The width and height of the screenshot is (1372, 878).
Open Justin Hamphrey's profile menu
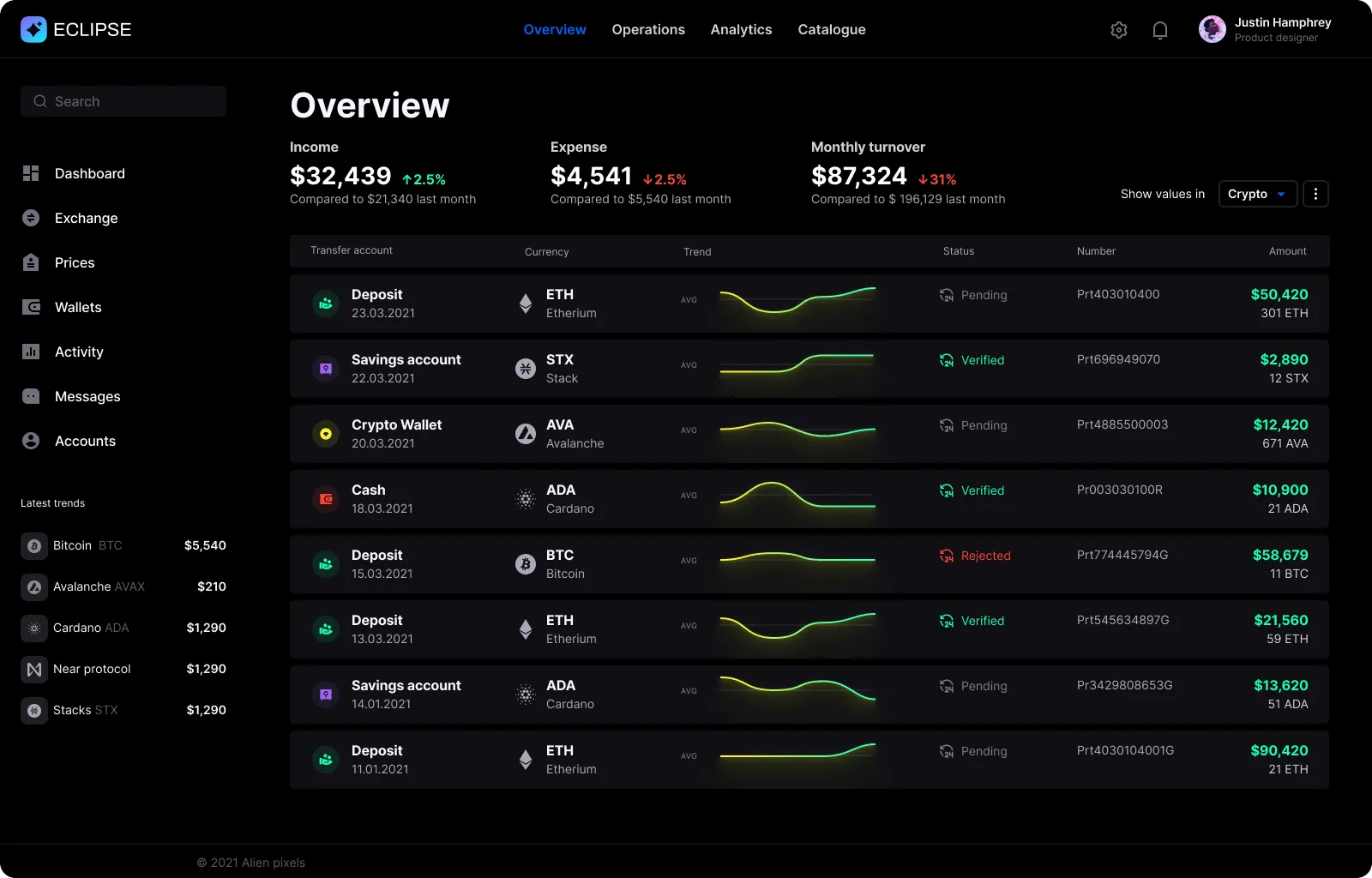click(1265, 29)
